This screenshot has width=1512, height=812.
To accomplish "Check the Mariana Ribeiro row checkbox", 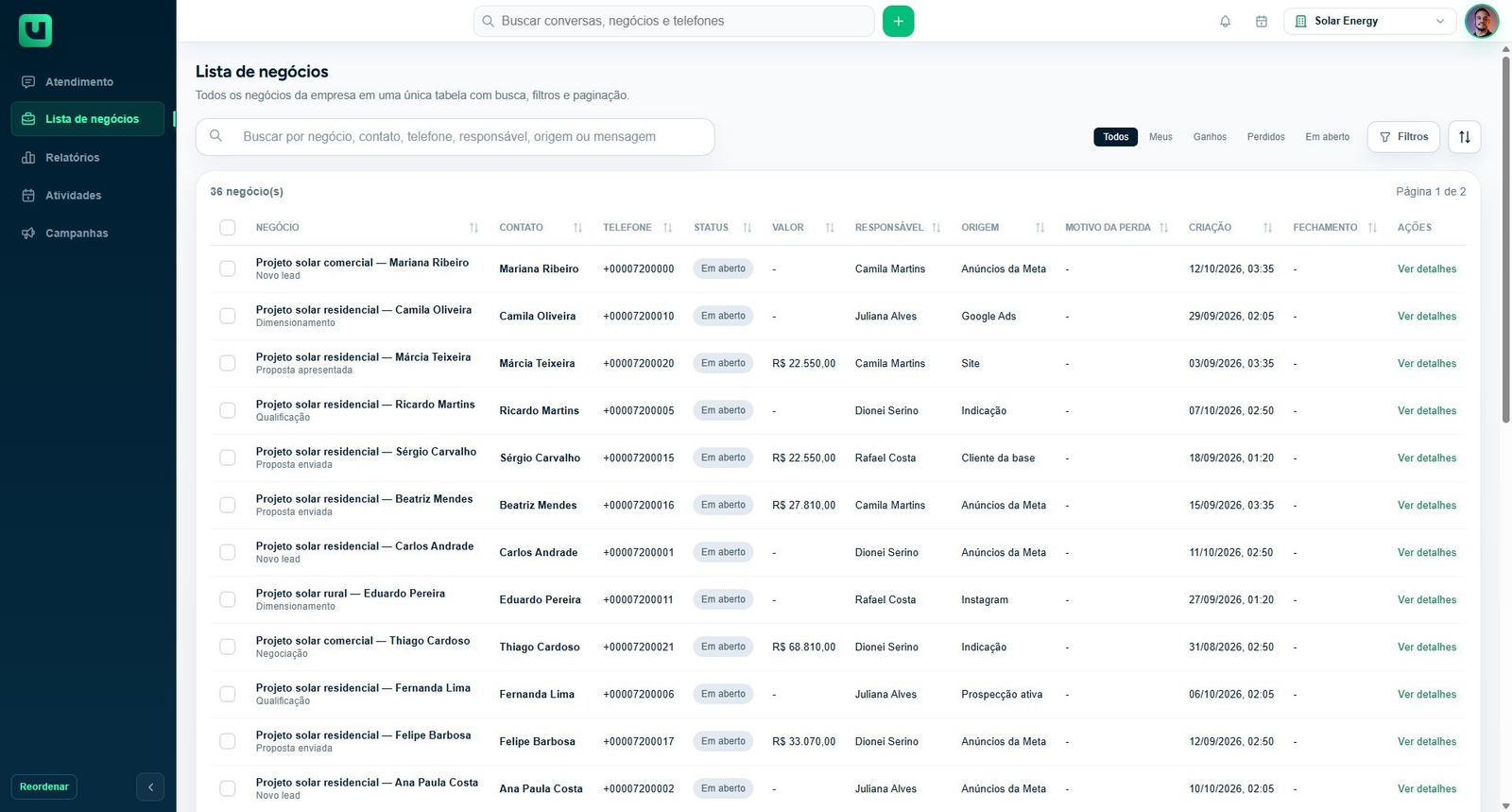I will click(227, 268).
